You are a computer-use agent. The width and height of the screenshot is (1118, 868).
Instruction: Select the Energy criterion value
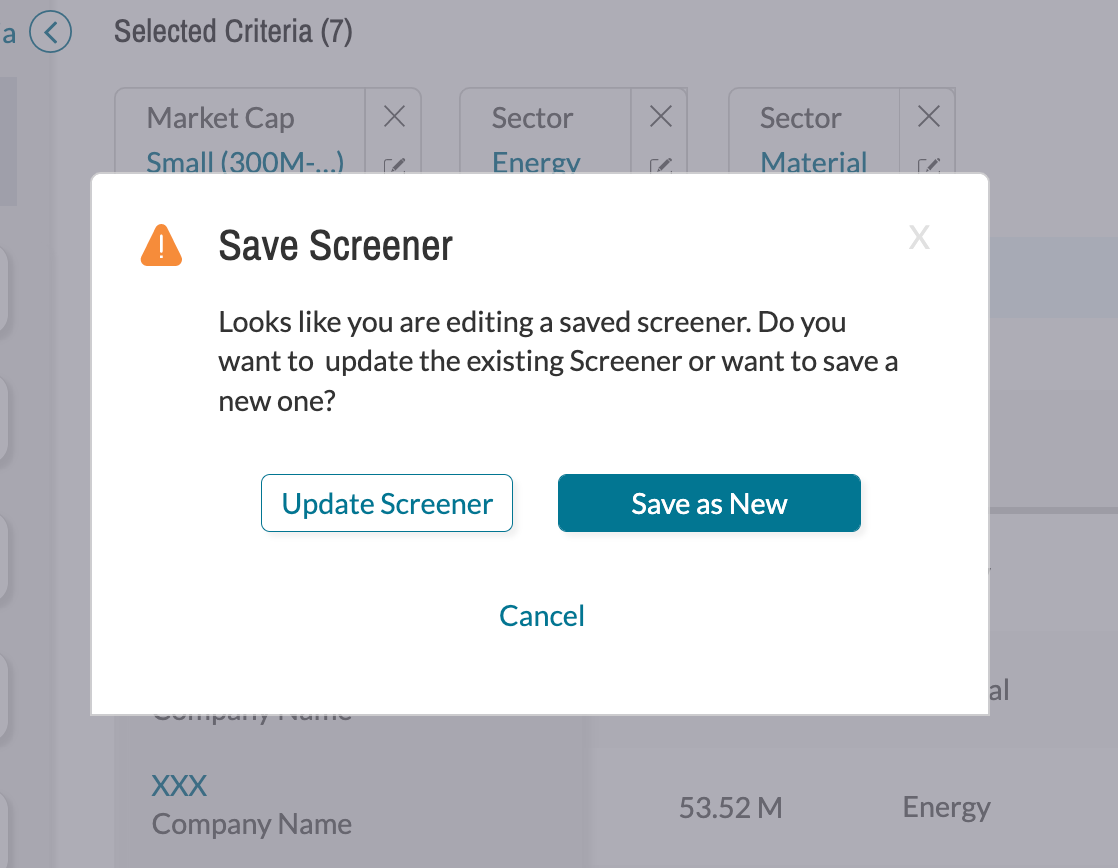(536, 162)
